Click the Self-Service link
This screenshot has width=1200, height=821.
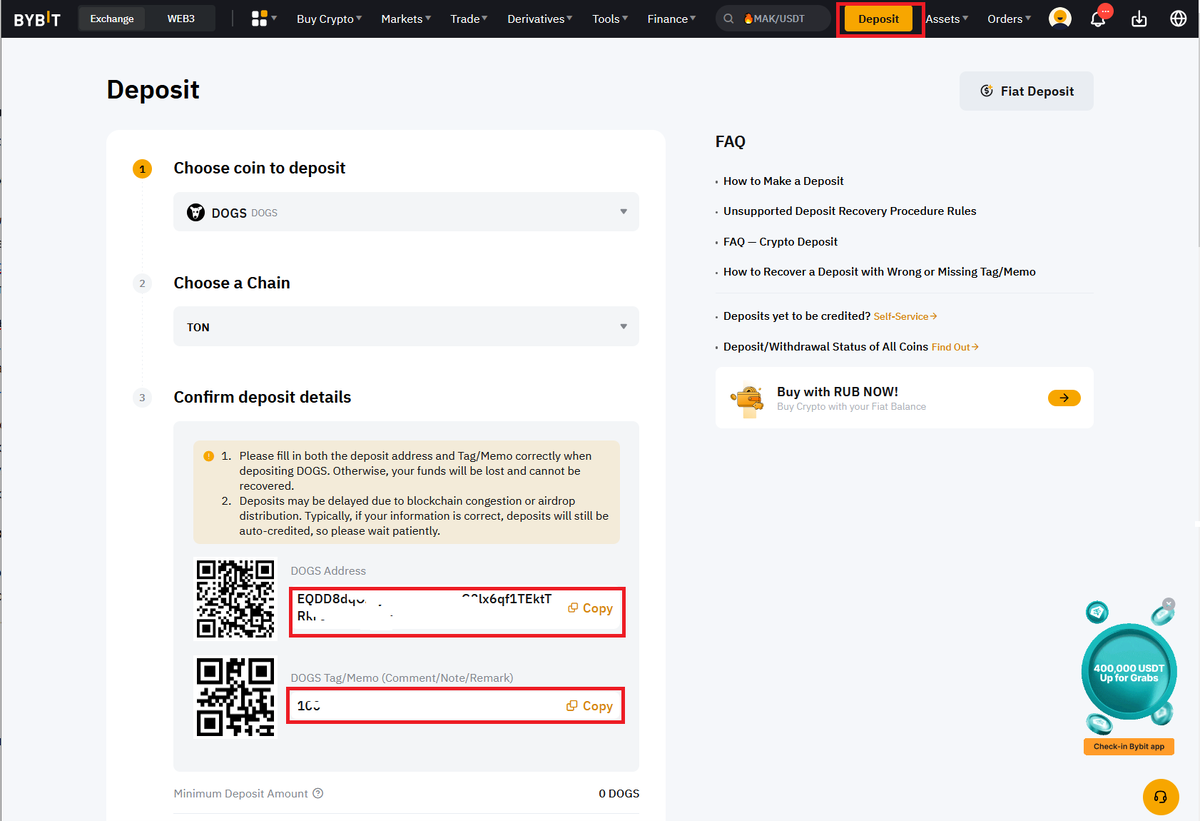coord(905,316)
